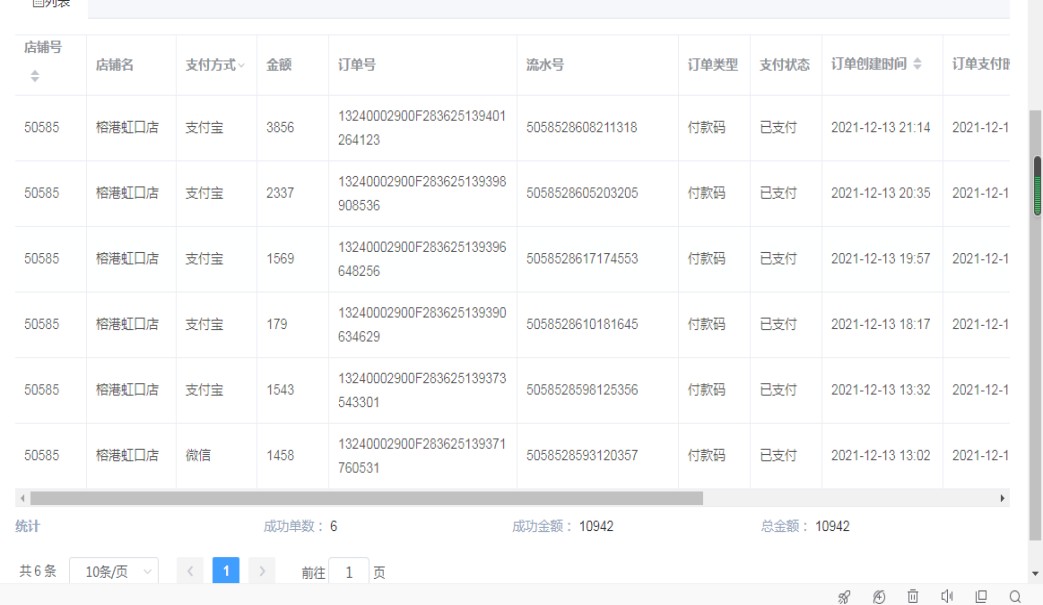Go to previous page with left chevron

[193, 572]
